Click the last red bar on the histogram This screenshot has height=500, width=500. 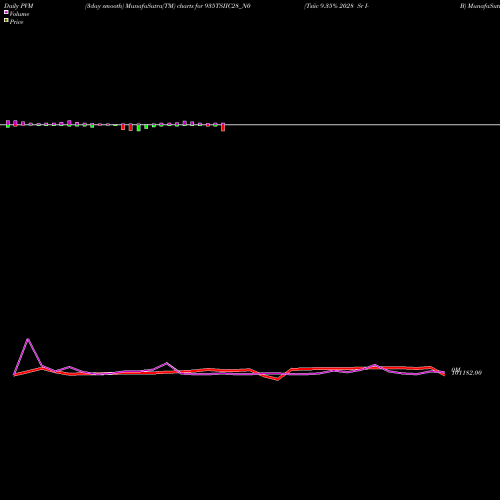click(x=223, y=127)
